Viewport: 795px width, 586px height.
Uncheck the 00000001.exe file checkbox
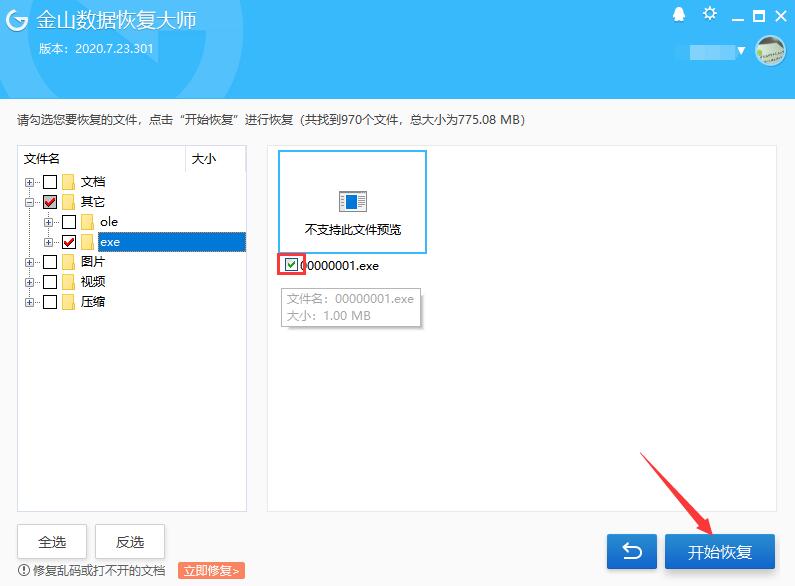click(291, 264)
